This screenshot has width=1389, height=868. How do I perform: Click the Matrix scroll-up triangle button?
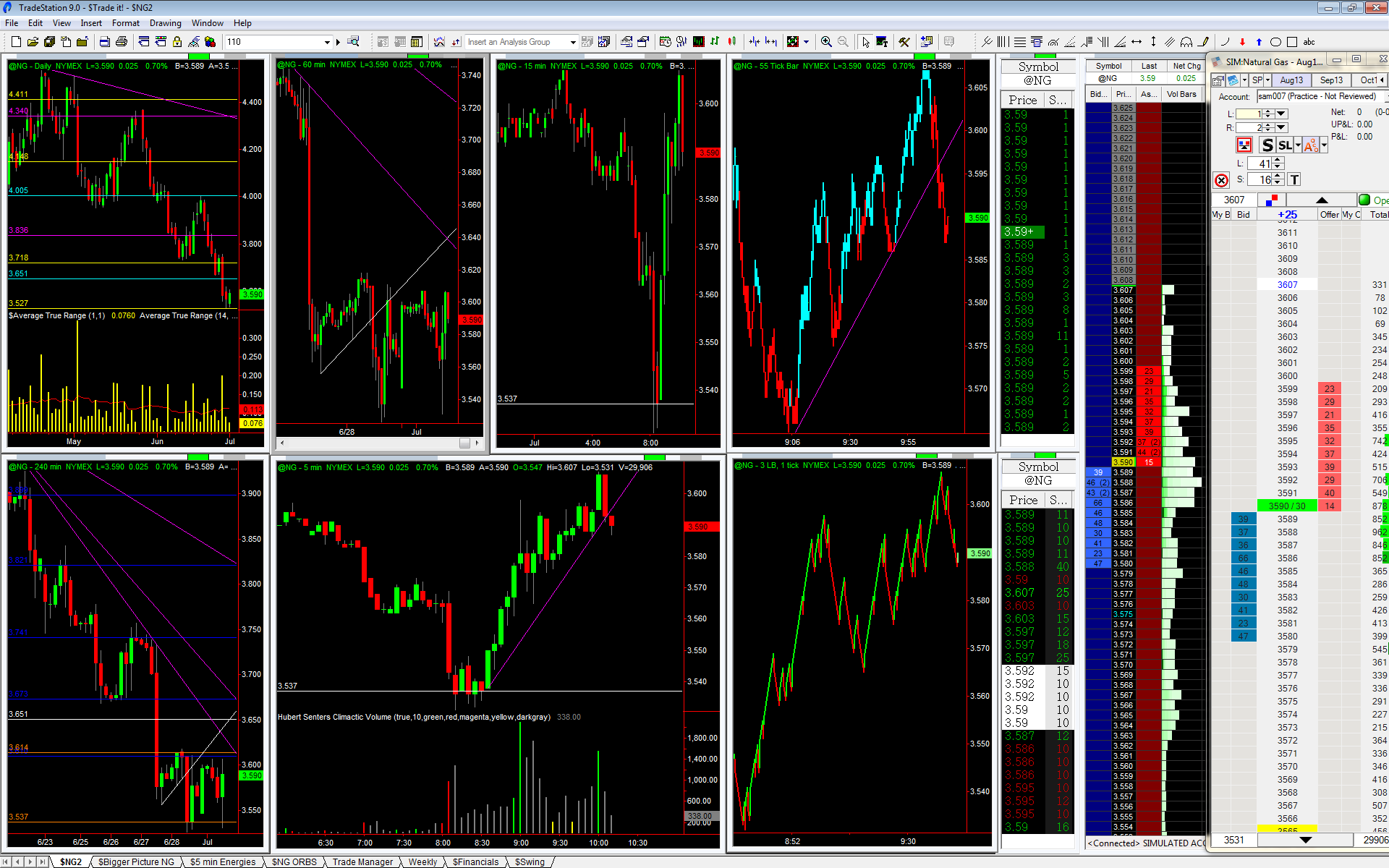1322,200
